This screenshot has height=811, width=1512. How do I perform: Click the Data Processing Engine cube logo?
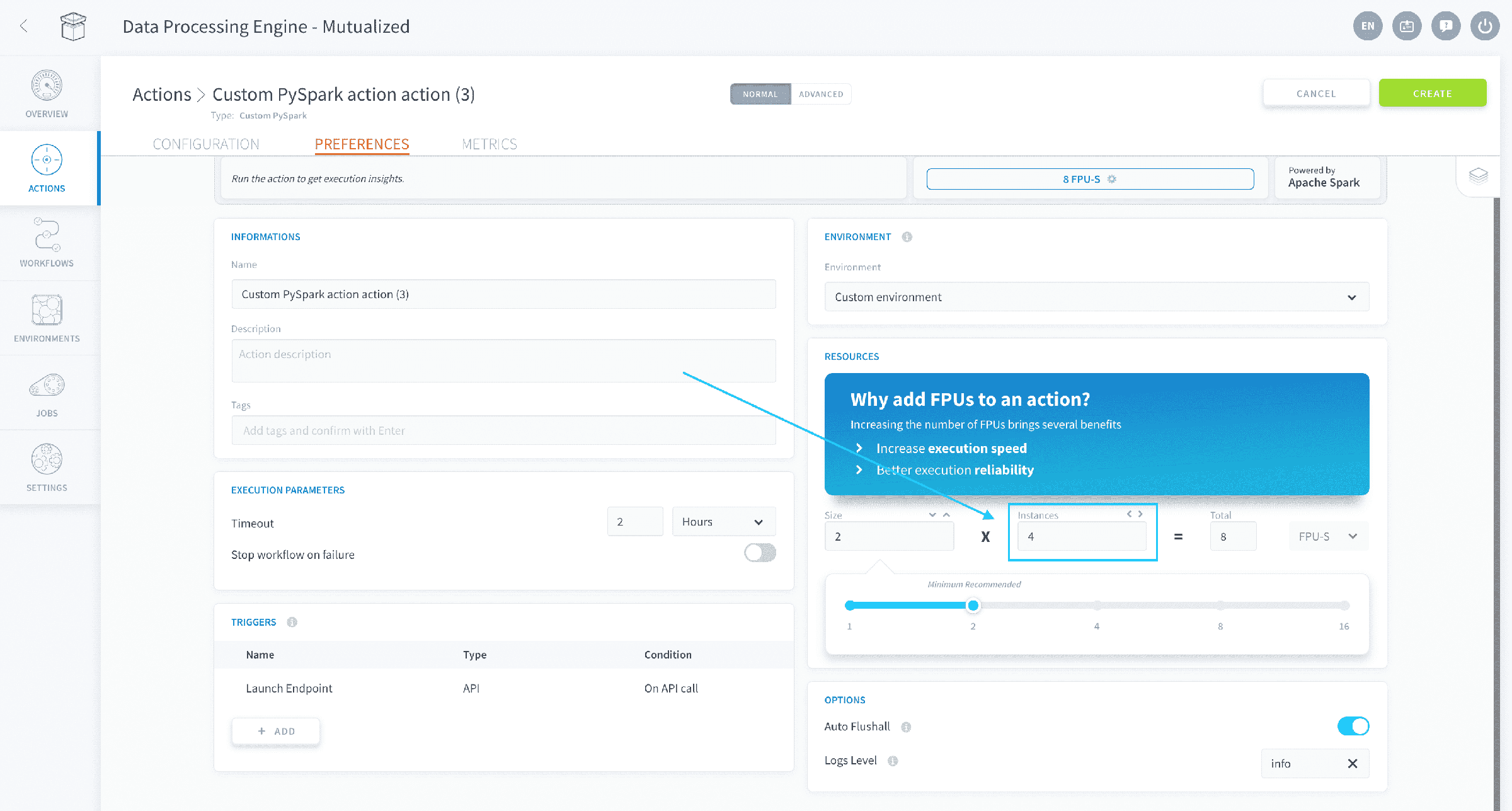pyautogui.click(x=73, y=26)
